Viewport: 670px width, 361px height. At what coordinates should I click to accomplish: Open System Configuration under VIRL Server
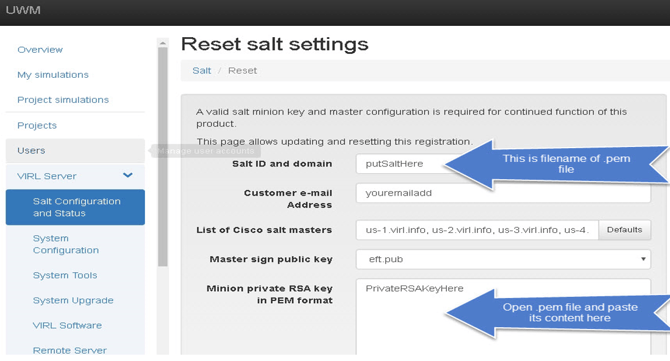pos(66,244)
